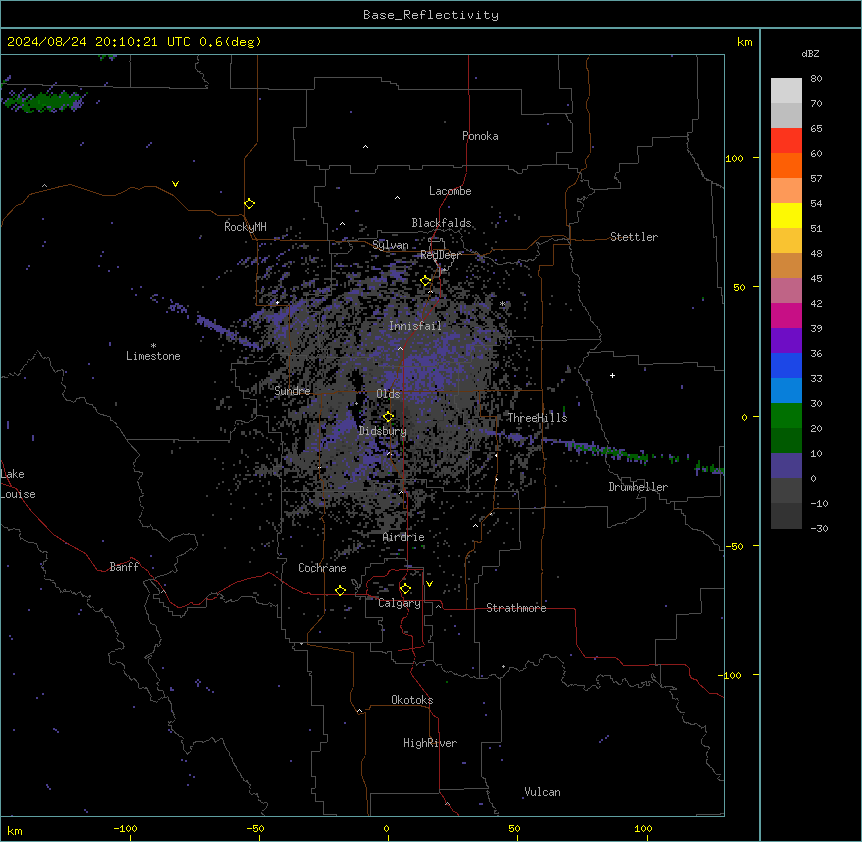The height and width of the screenshot is (842, 862).
Task: Select the purple 36-39 dBZ legend swatch
Action: click(786, 341)
